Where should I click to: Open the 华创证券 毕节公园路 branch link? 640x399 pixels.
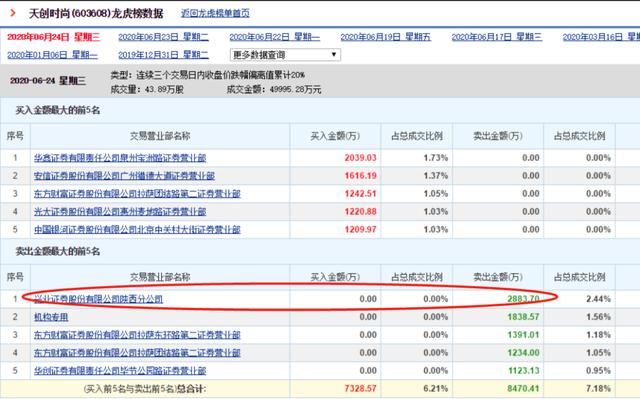tap(120, 371)
